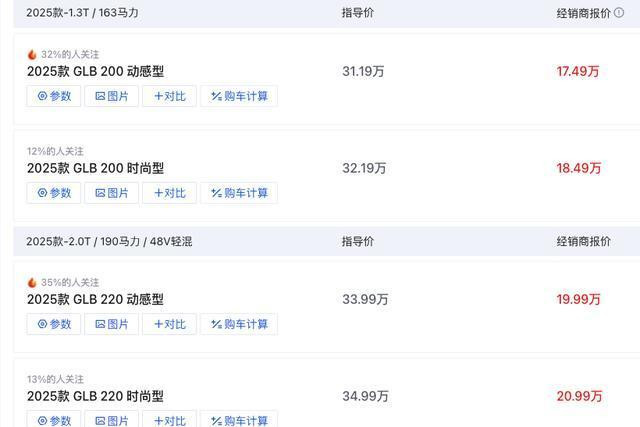The height and width of the screenshot is (427, 640).
Task: Open 购车计算 for GLB 220 动感型
Action: (239, 324)
